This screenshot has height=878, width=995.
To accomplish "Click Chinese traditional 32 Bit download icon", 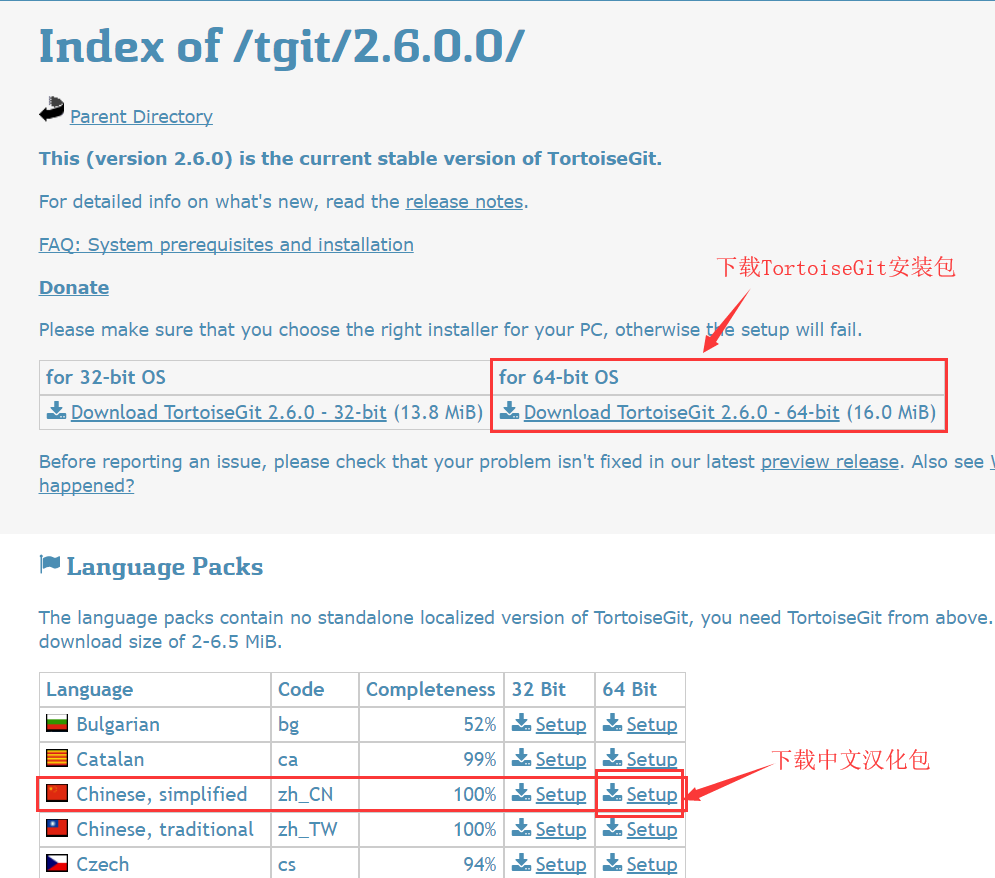I will coord(522,827).
